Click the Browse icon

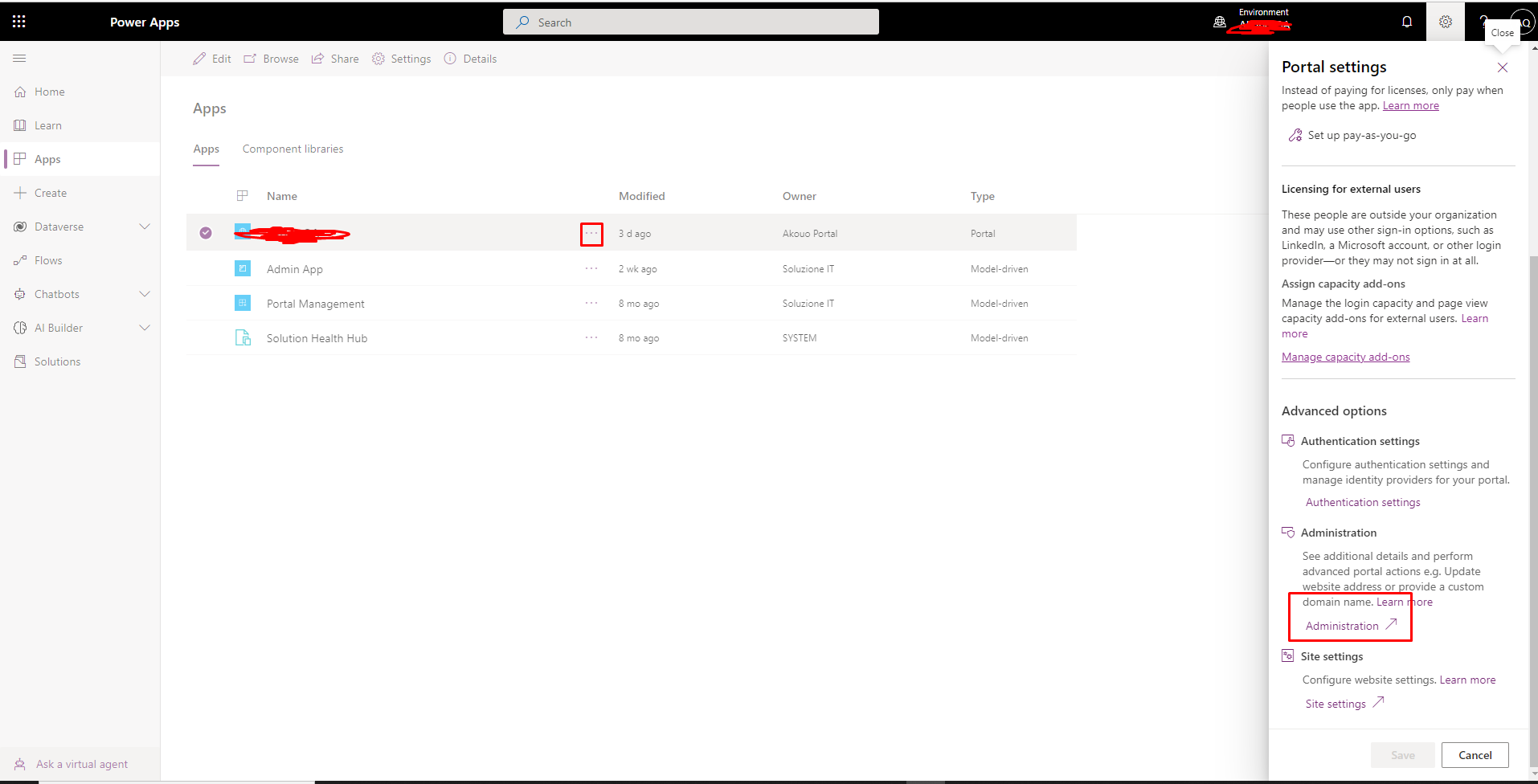249,58
